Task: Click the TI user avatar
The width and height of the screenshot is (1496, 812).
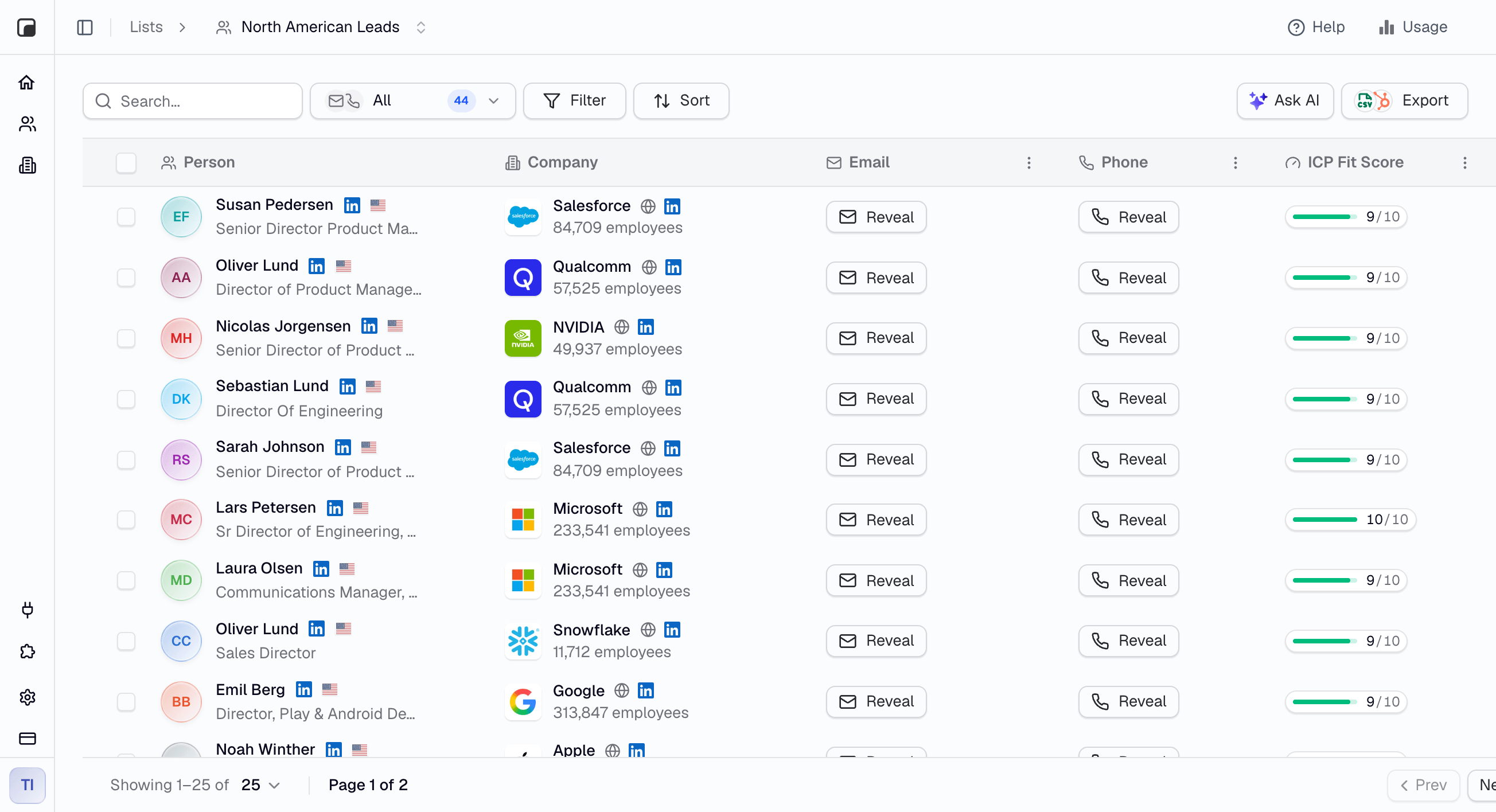Action: click(x=28, y=784)
